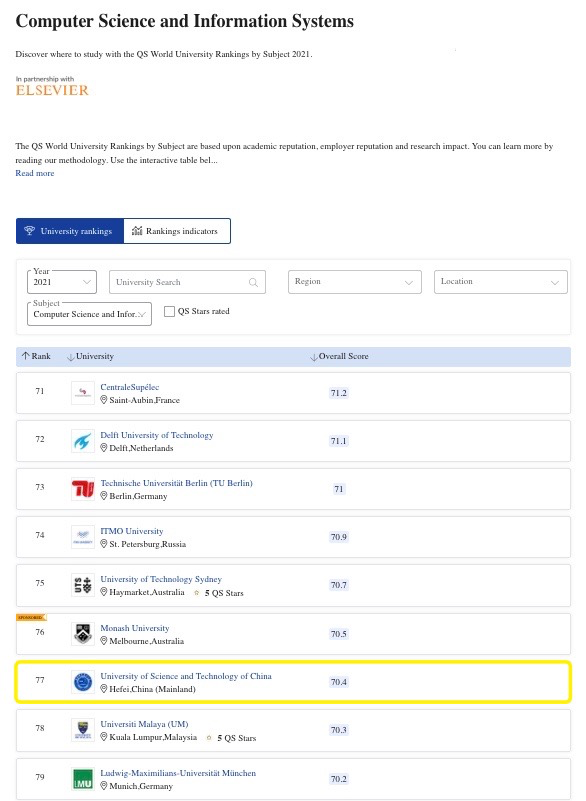Click the Sponsored badge on Monash row

point(31,618)
